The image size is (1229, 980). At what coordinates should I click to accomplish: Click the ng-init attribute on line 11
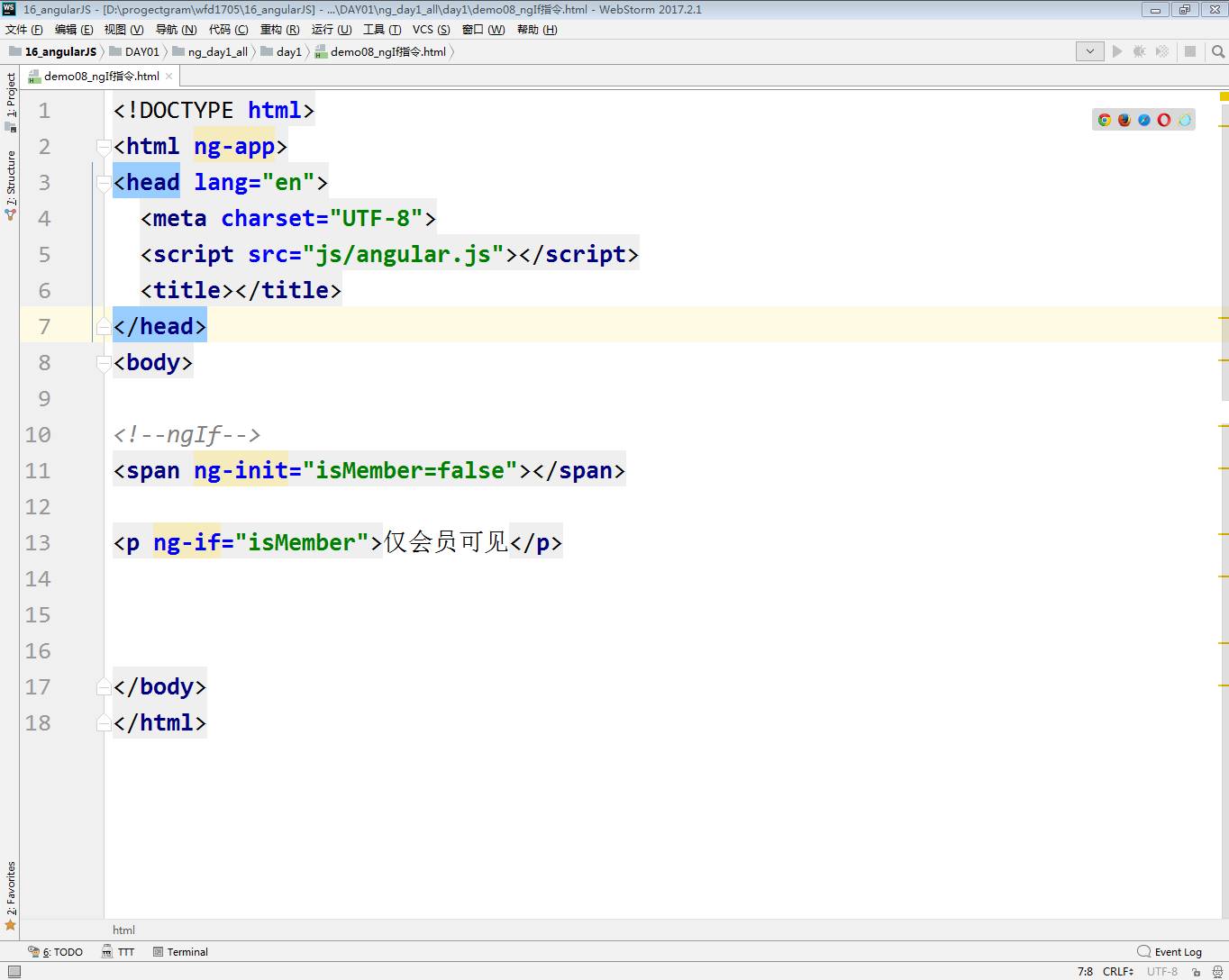[241, 471]
